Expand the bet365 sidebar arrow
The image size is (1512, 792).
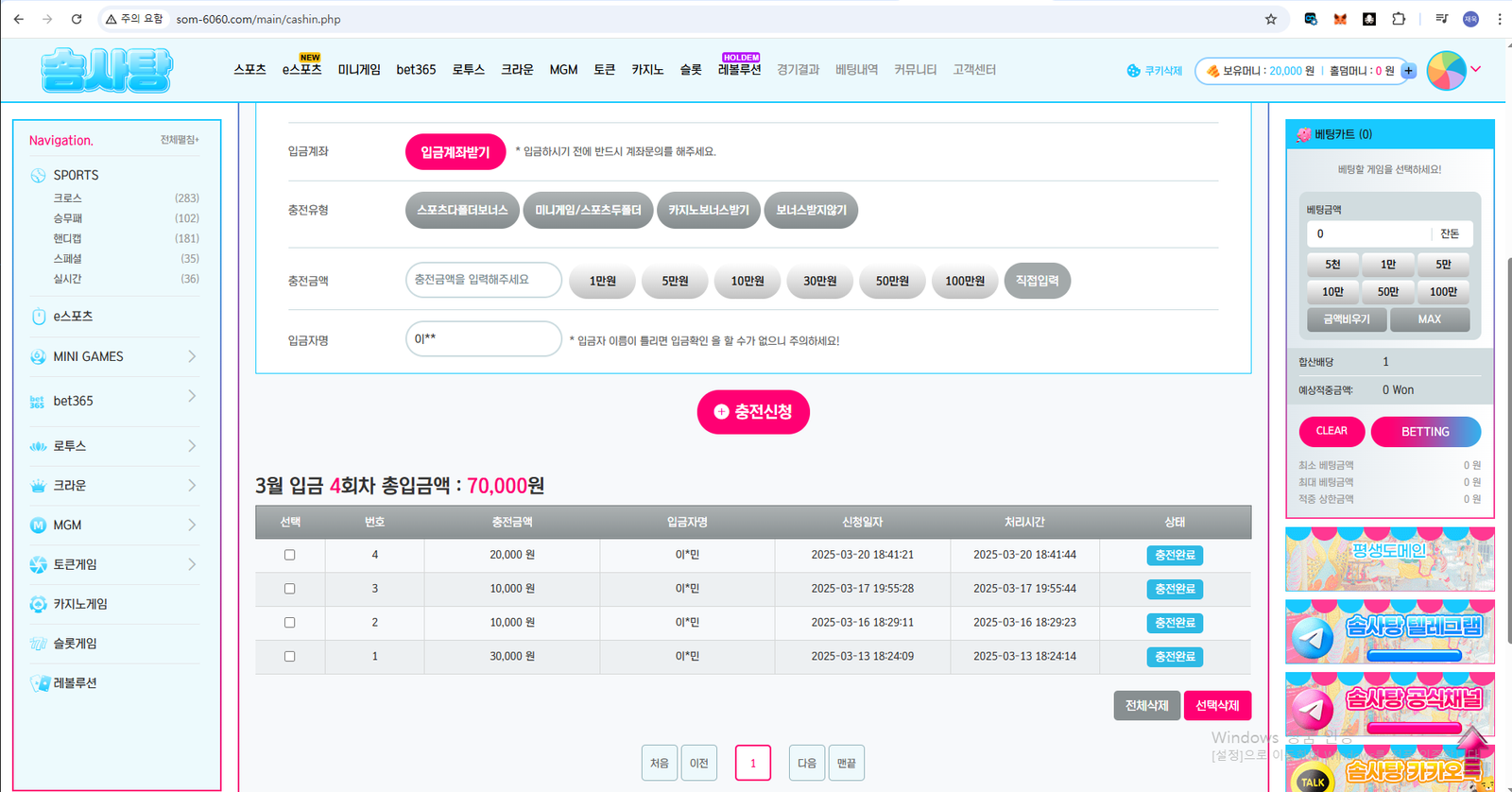click(192, 397)
